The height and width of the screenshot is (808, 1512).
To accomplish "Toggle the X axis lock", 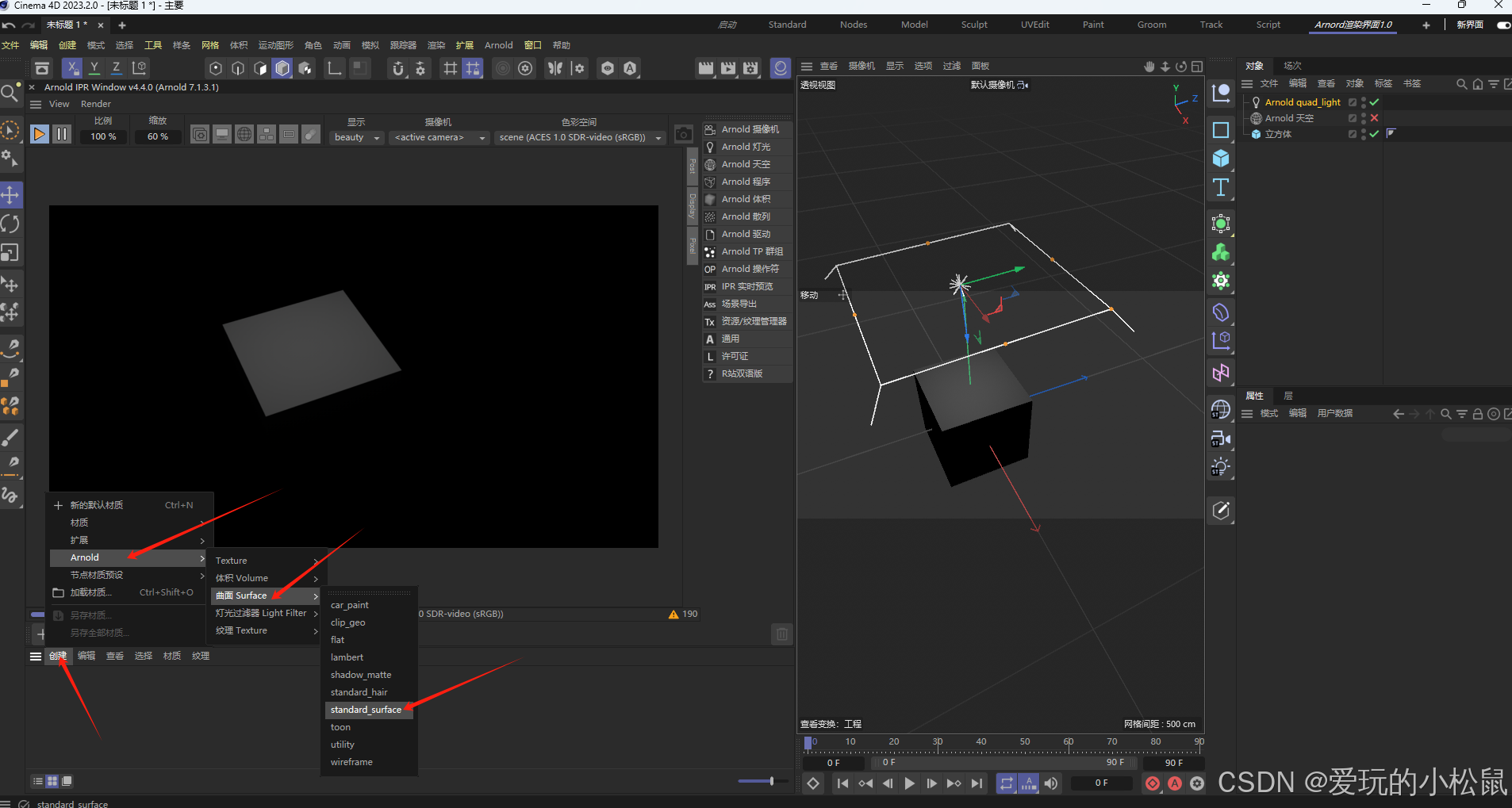I will click(x=72, y=68).
